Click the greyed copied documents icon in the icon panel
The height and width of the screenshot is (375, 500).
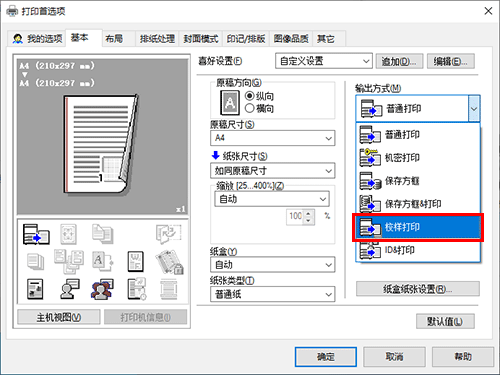102,233
